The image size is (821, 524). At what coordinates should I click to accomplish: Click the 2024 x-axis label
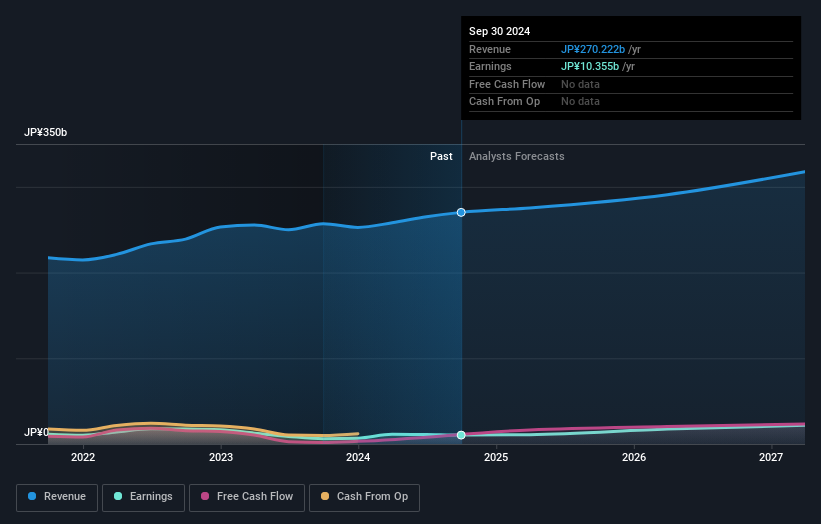358,457
